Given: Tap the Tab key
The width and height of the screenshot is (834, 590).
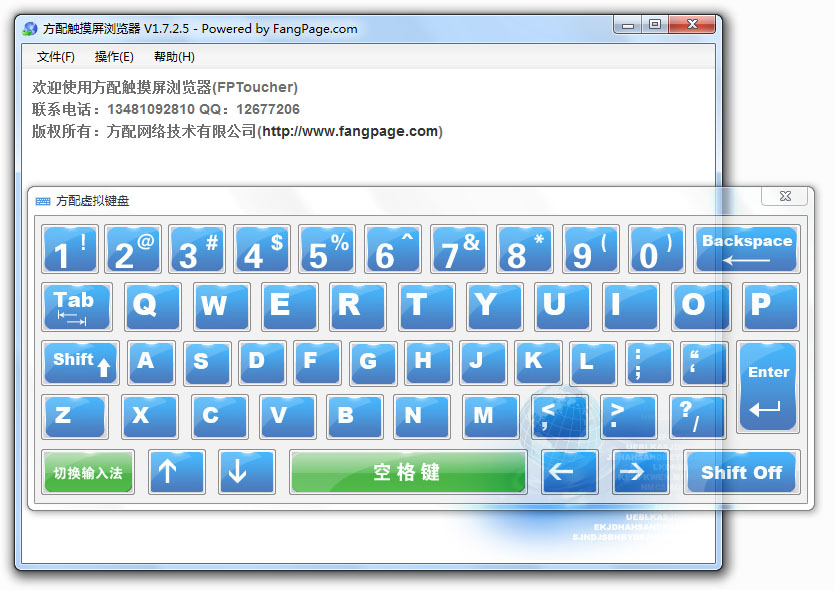Looking at the screenshot, I should (x=77, y=307).
